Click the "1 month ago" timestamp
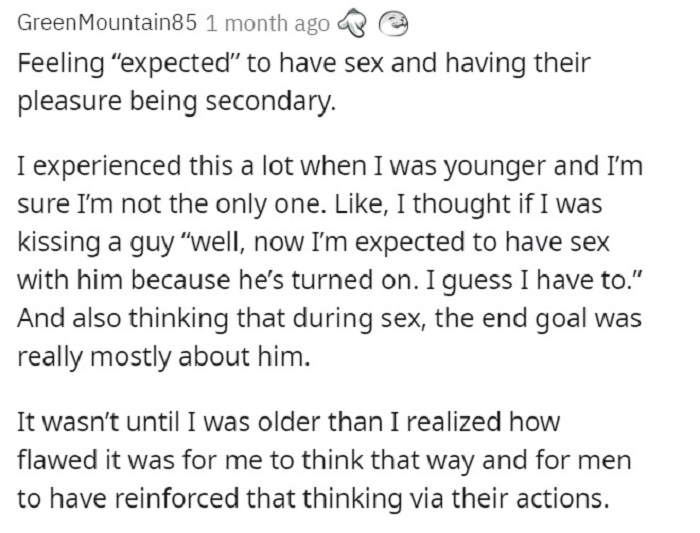 pyautogui.click(x=268, y=23)
